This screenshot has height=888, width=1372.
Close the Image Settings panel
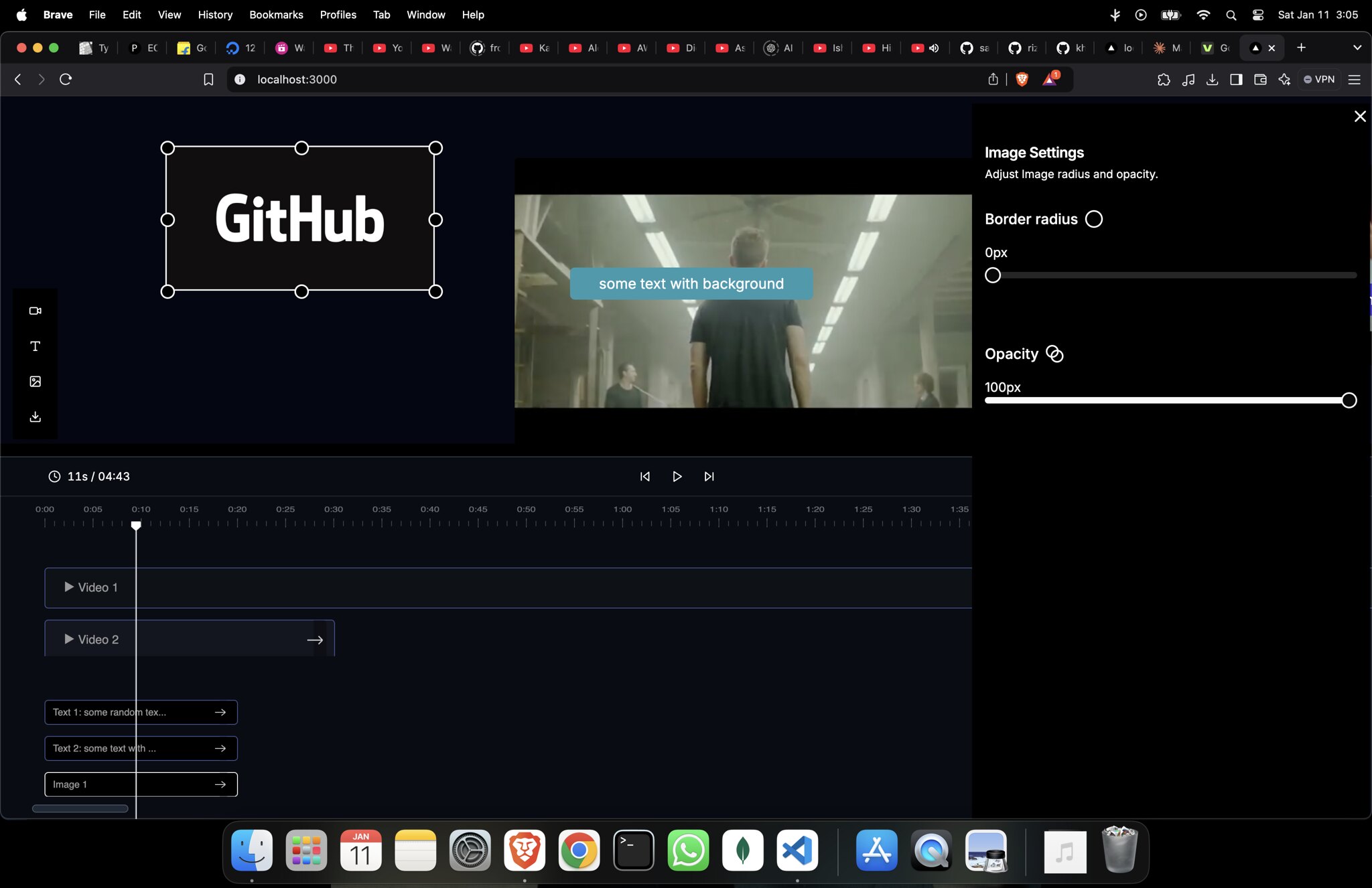1360,117
